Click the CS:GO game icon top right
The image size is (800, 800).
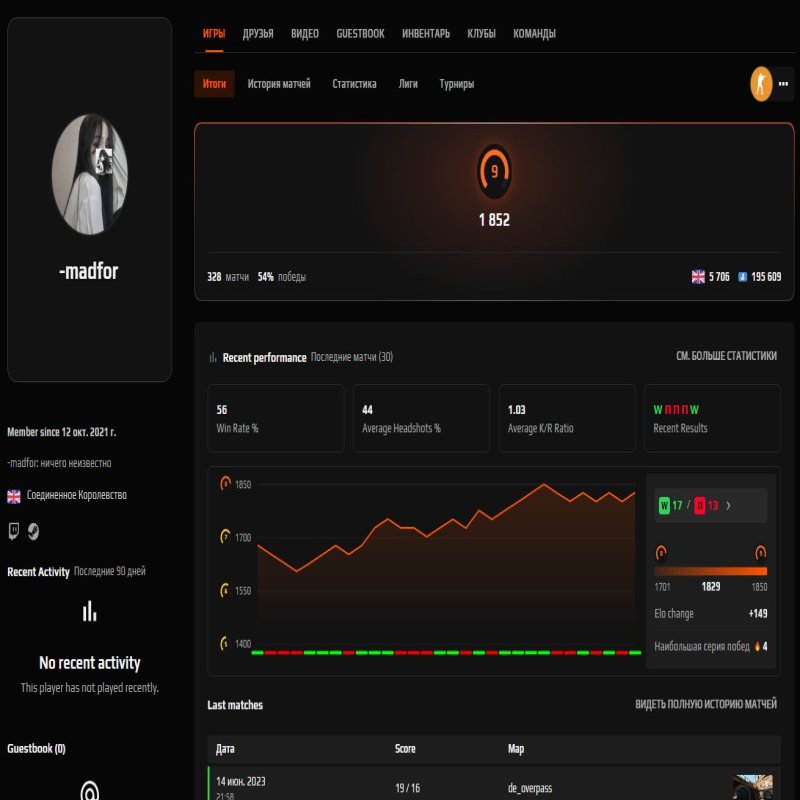click(x=761, y=84)
